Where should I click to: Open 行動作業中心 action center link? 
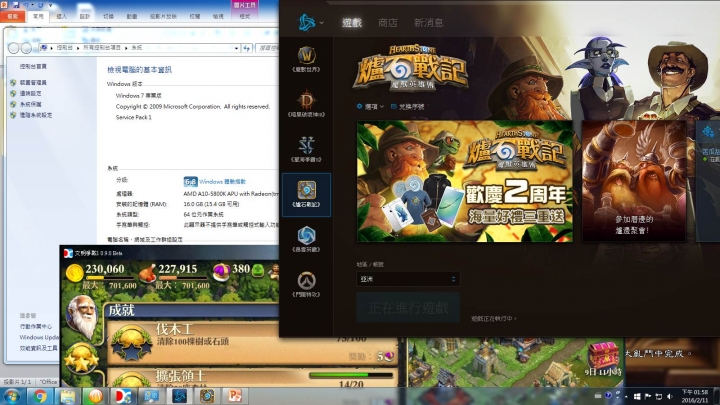tap(36, 326)
